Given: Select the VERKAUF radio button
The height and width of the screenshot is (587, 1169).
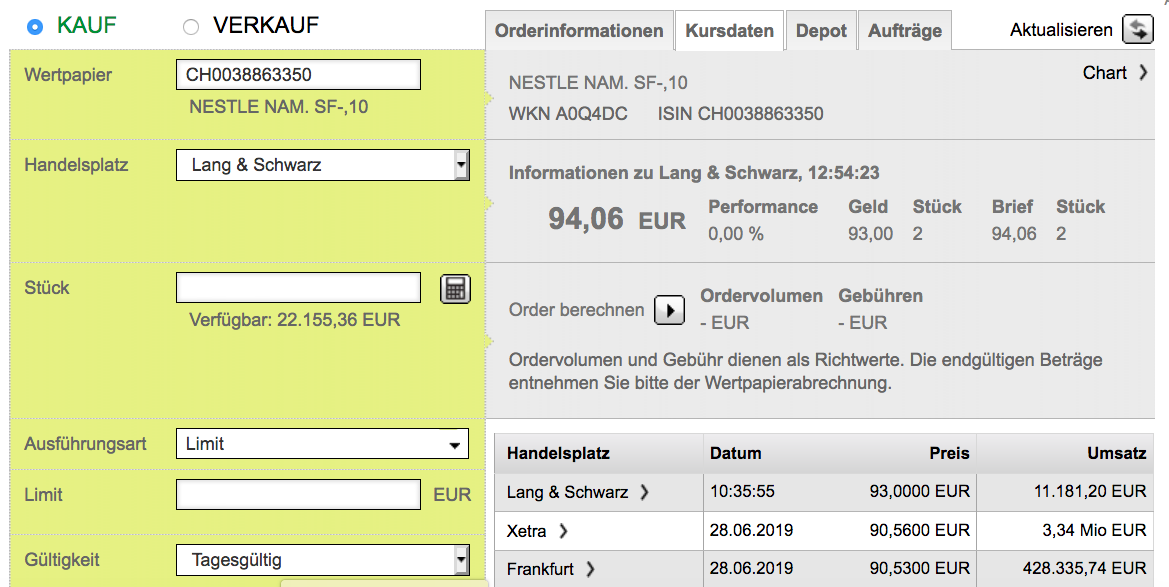Looking at the screenshot, I should coord(191,27).
